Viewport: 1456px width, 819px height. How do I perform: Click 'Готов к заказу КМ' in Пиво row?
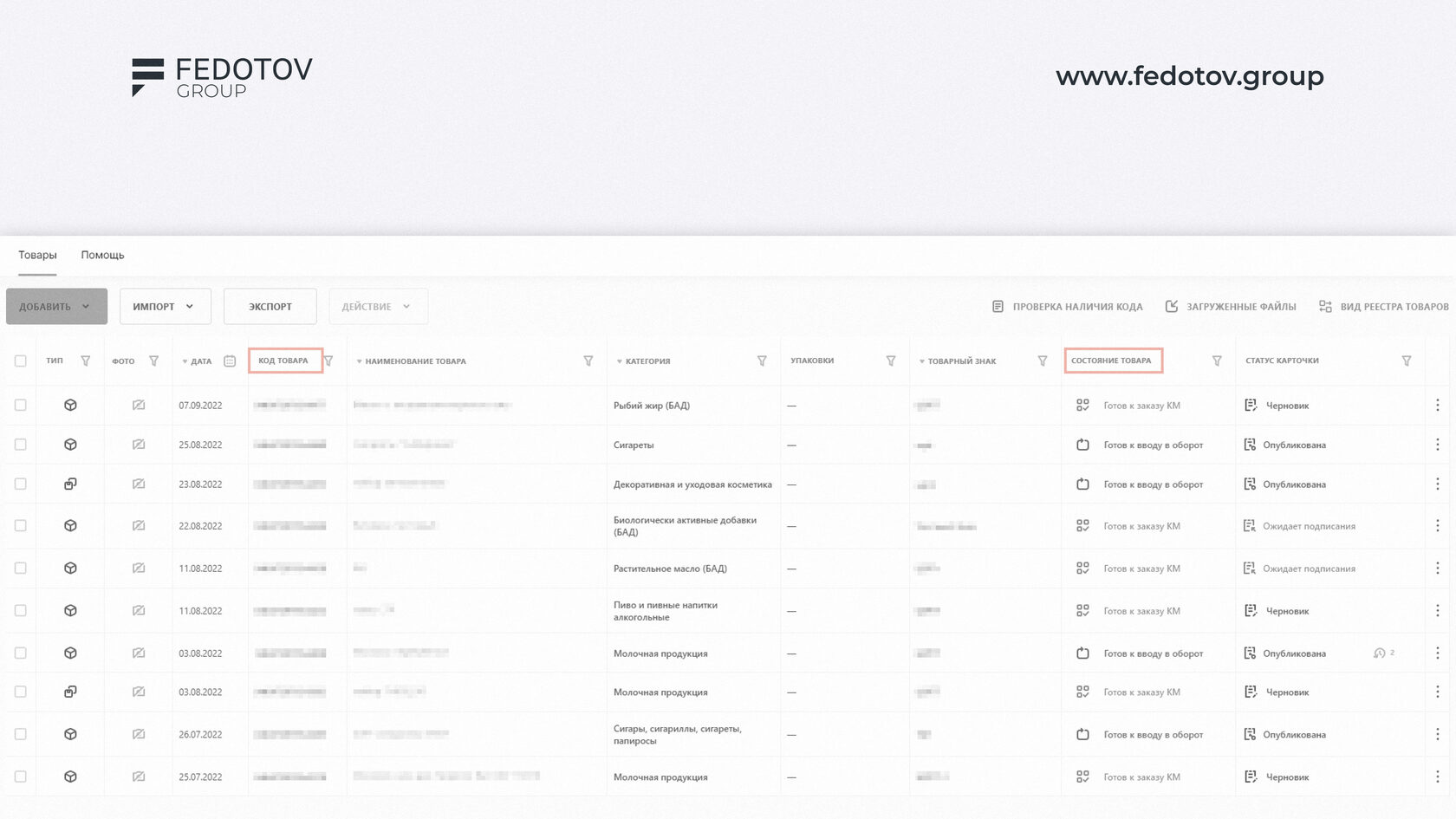tap(1141, 611)
